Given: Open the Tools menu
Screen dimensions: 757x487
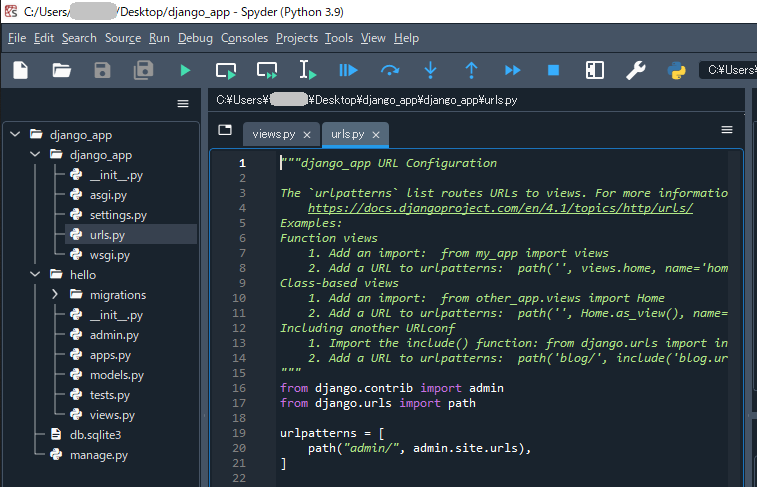Looking at the screenshot, I should (x=339, y=38).
